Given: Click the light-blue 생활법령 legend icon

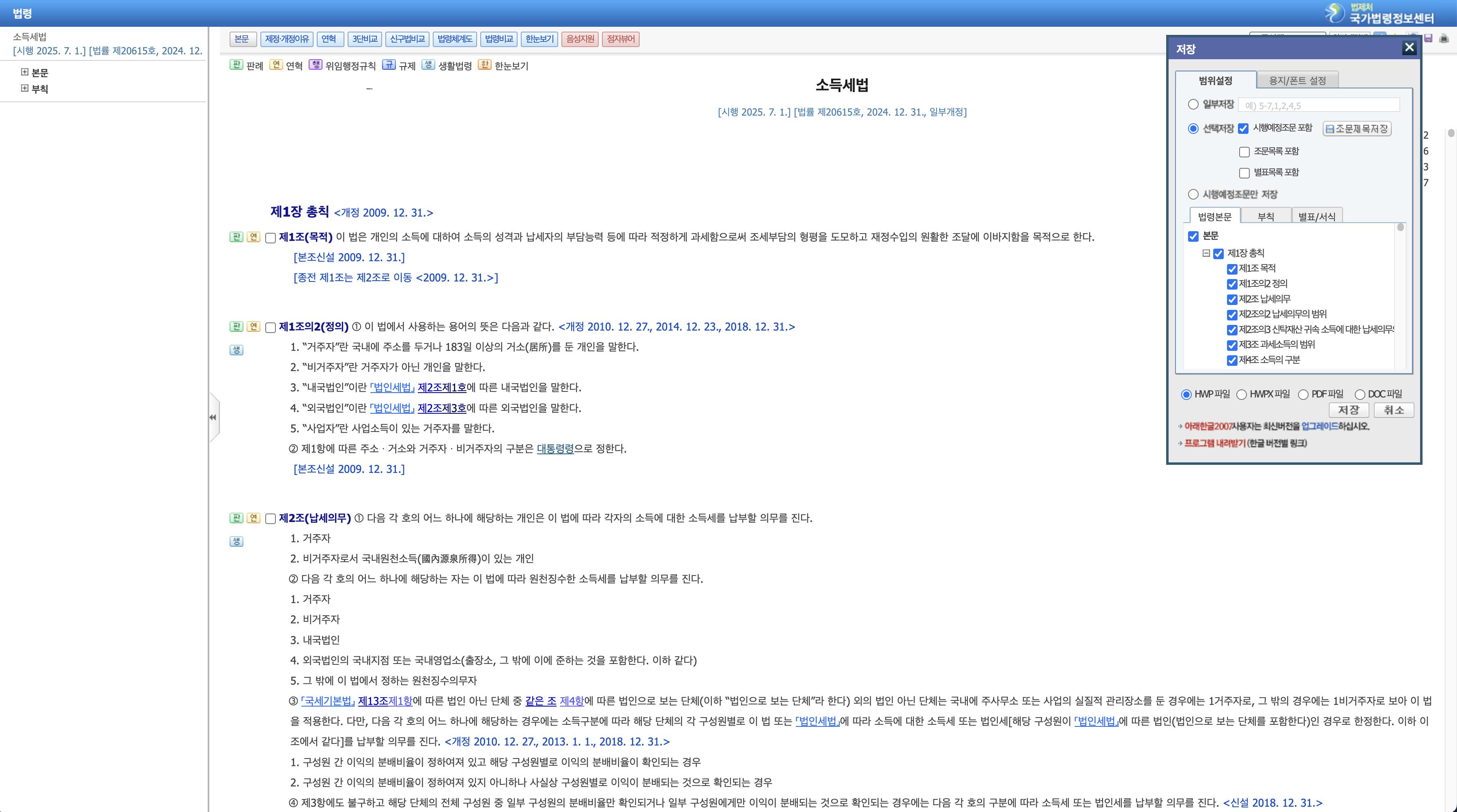Looking at the screenshot, I should [428, 65].
